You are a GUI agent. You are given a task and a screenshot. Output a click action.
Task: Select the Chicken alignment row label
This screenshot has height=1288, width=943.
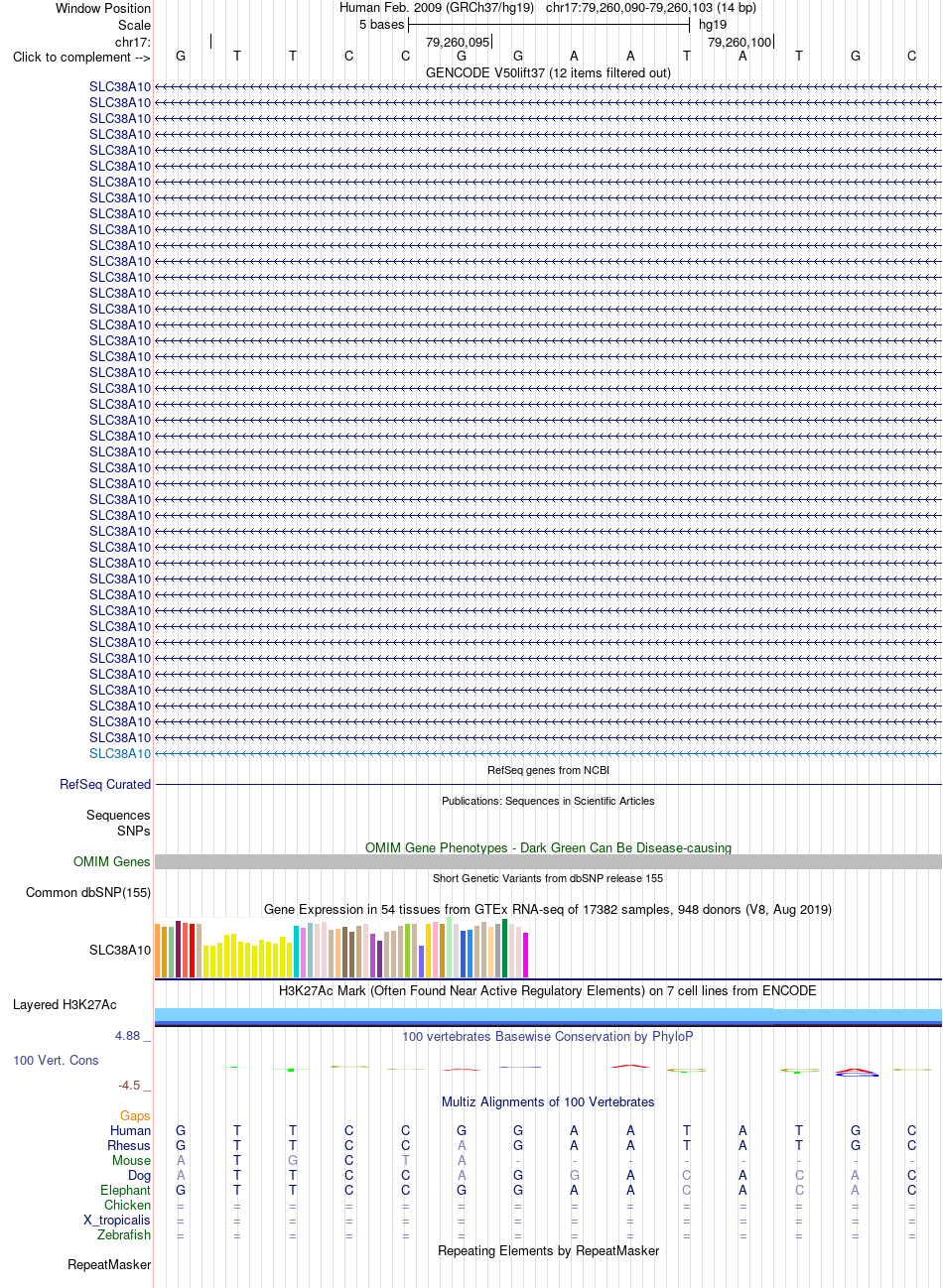pyautogui.click(x=127, y=1205)
